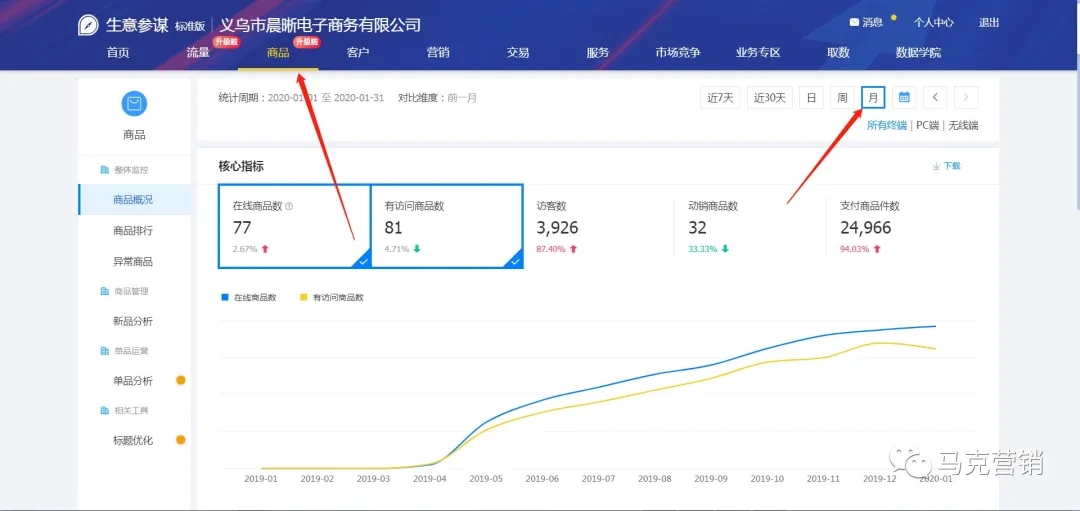
Task: Open 单品分析 in the sidebar
Action: click(x=133, y=381)
